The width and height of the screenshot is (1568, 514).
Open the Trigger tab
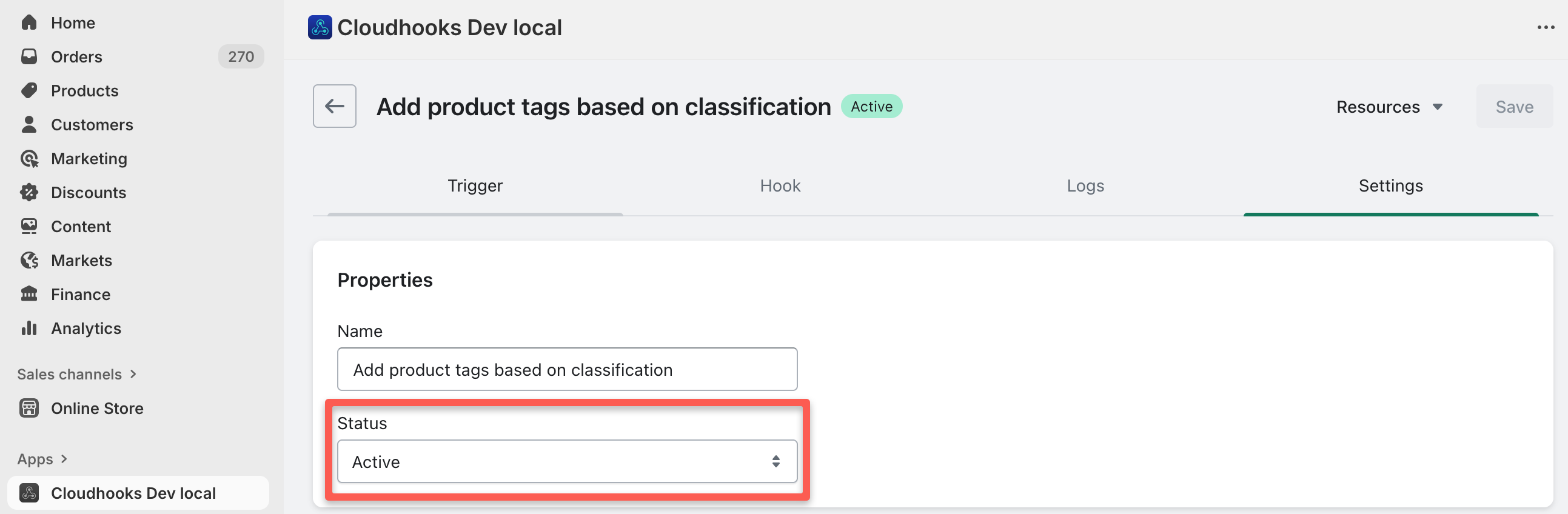[475, 185]
